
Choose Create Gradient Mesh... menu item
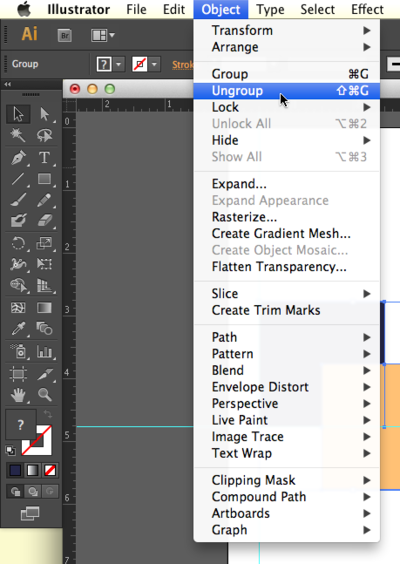287,234
